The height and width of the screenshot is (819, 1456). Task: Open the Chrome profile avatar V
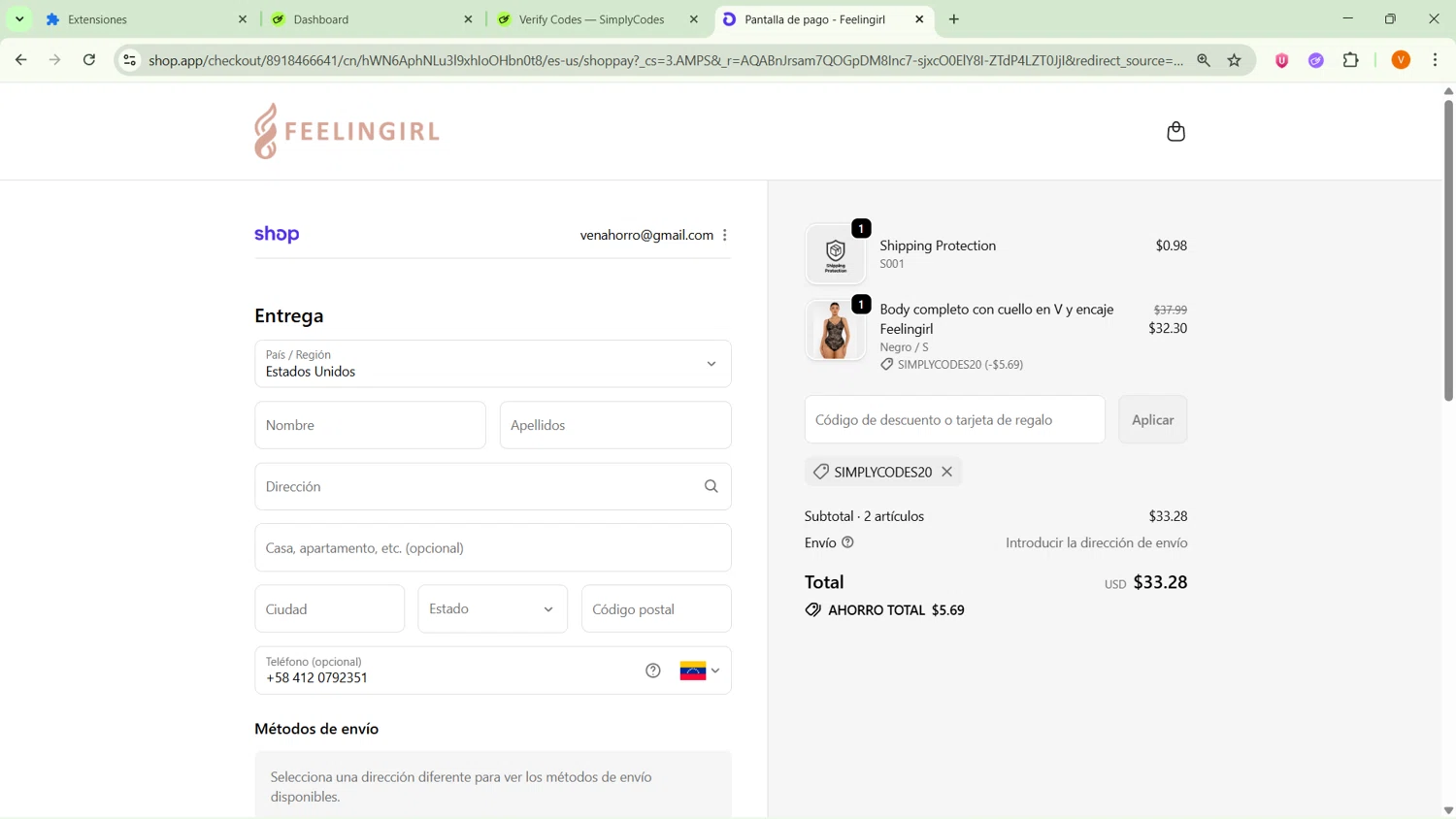(x=1401, y=60)
